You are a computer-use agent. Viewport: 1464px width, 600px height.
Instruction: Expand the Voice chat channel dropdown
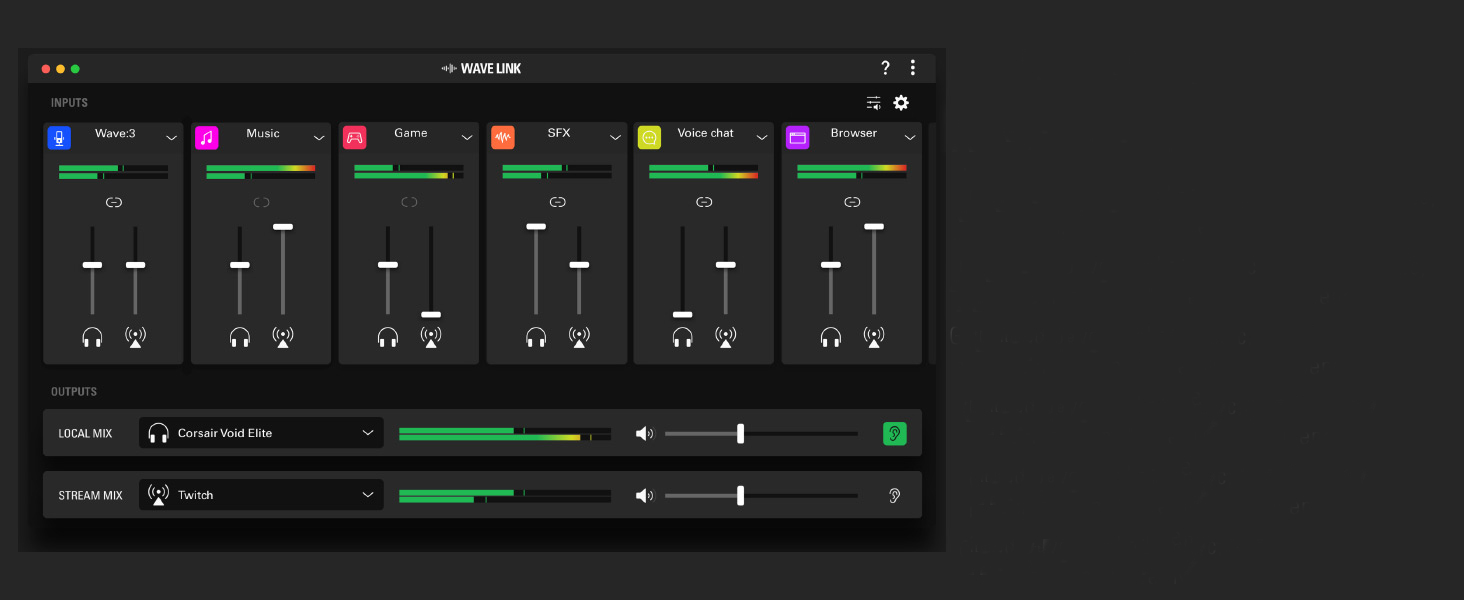point(762,138)
